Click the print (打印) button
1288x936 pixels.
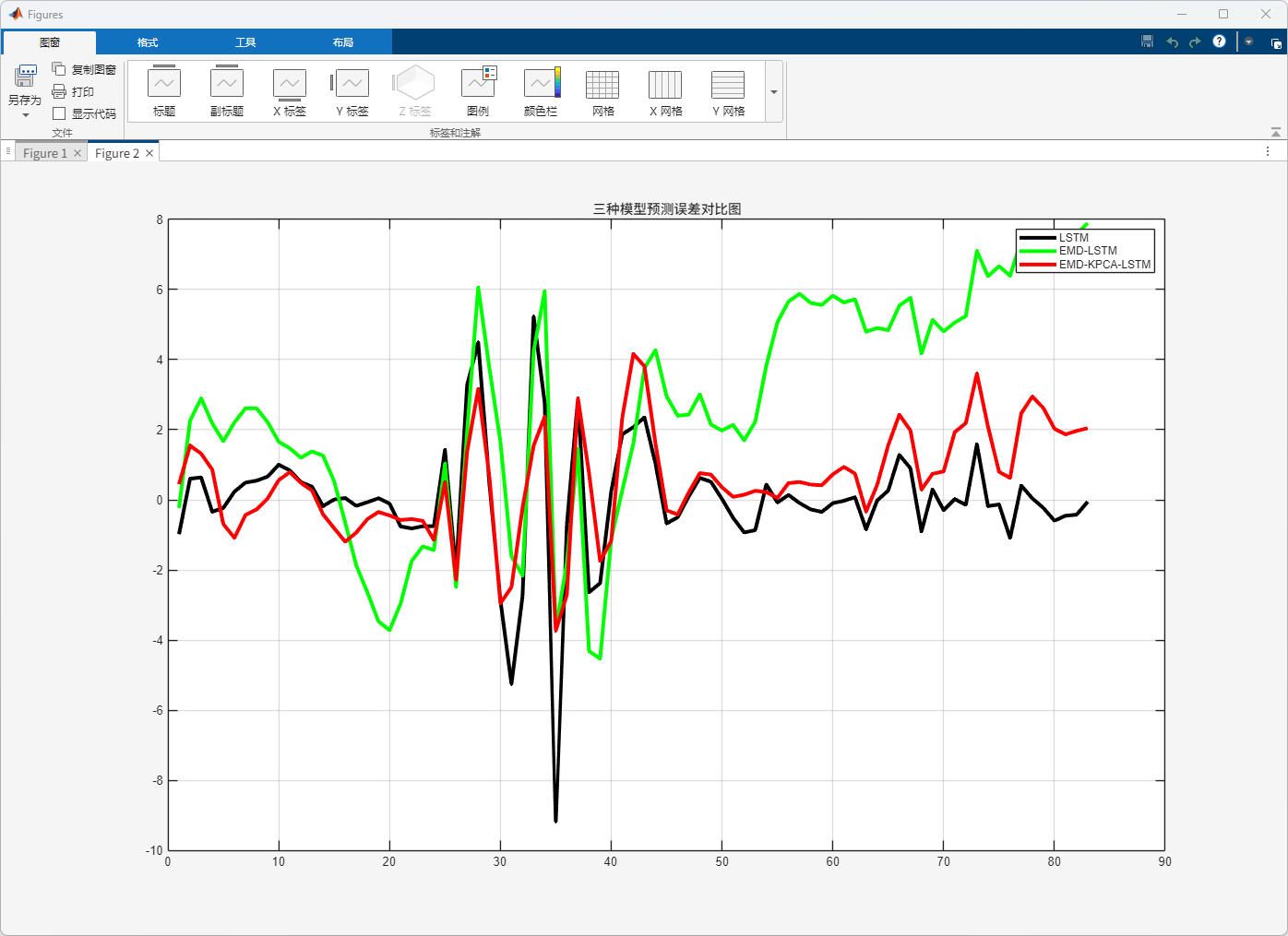[x=73, y=91]
